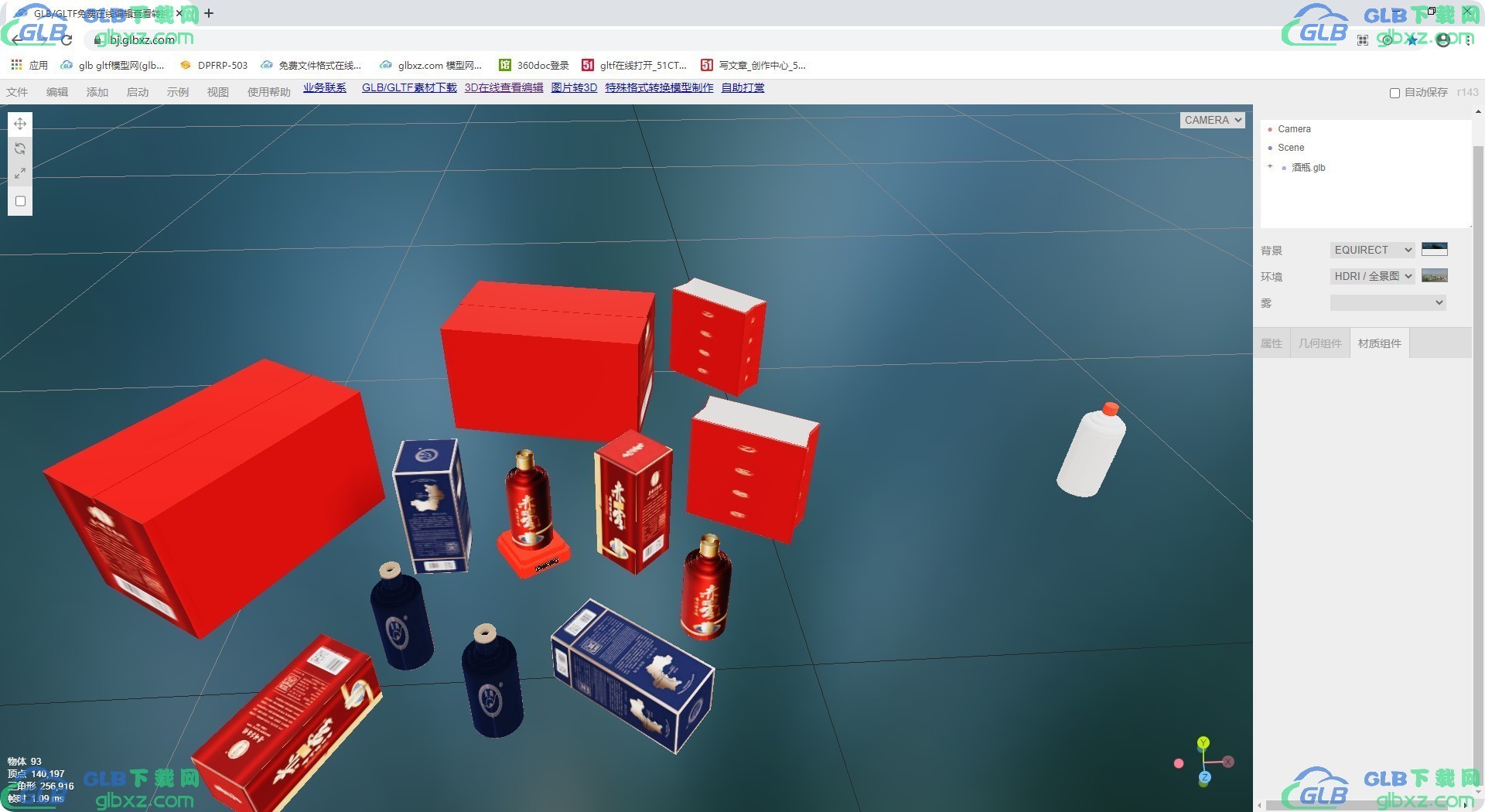Open the glb gltf模型网 bookmark

pos(113,65)
